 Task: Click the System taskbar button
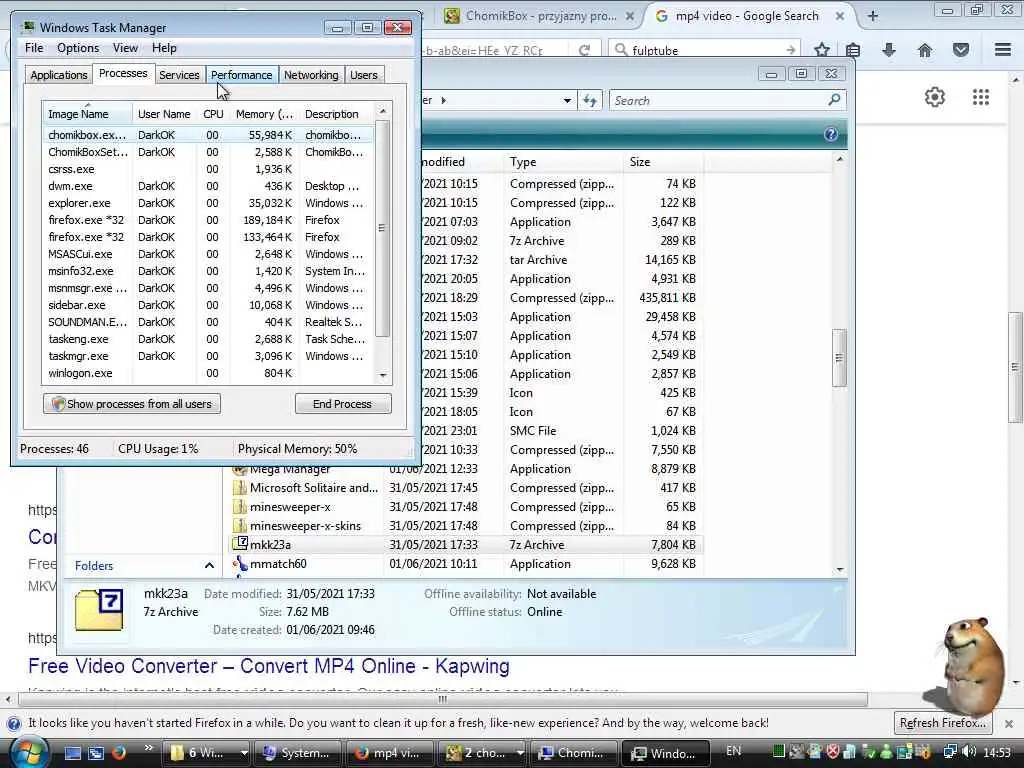tap(298, 753)
